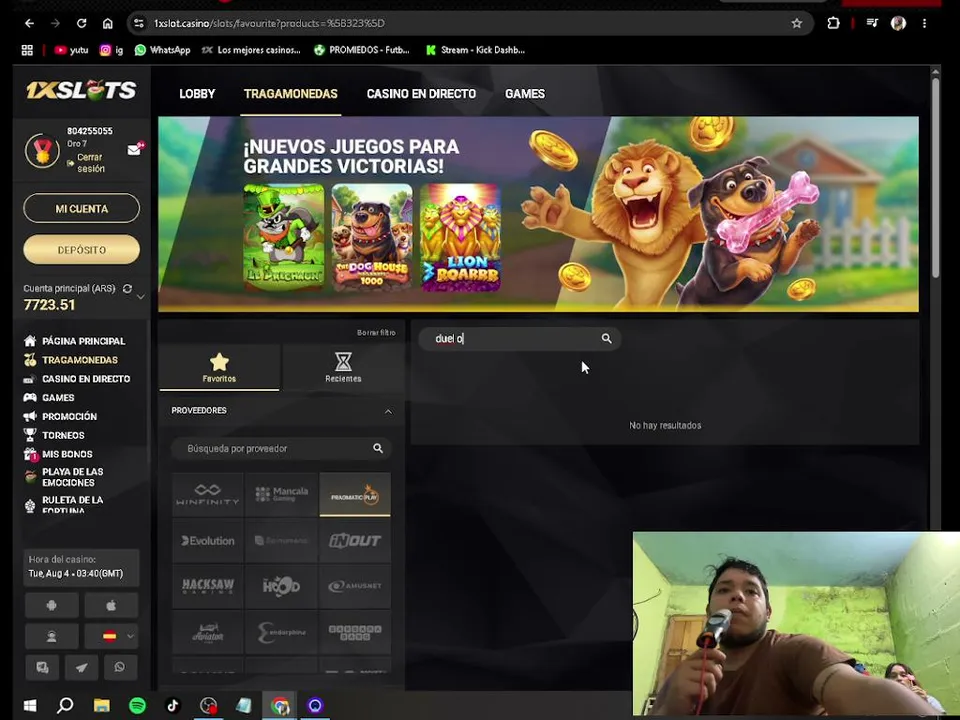Go to PÁGINA PRINCIPAL in sidebar
960x720 pixels.
pyautogui.click(x=74, y=341)
